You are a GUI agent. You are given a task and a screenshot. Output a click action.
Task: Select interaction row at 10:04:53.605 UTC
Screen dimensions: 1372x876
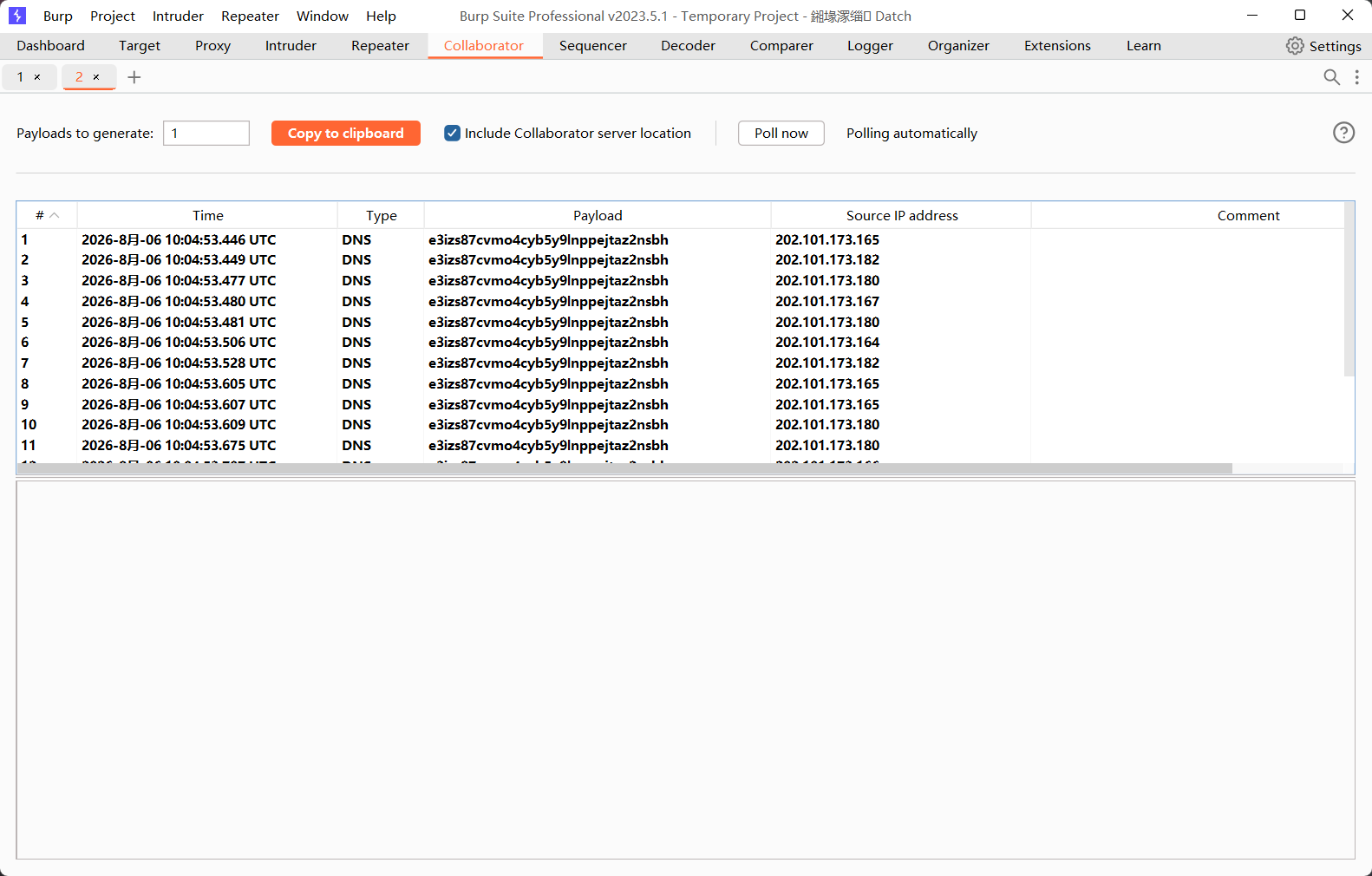pos(680,383)
